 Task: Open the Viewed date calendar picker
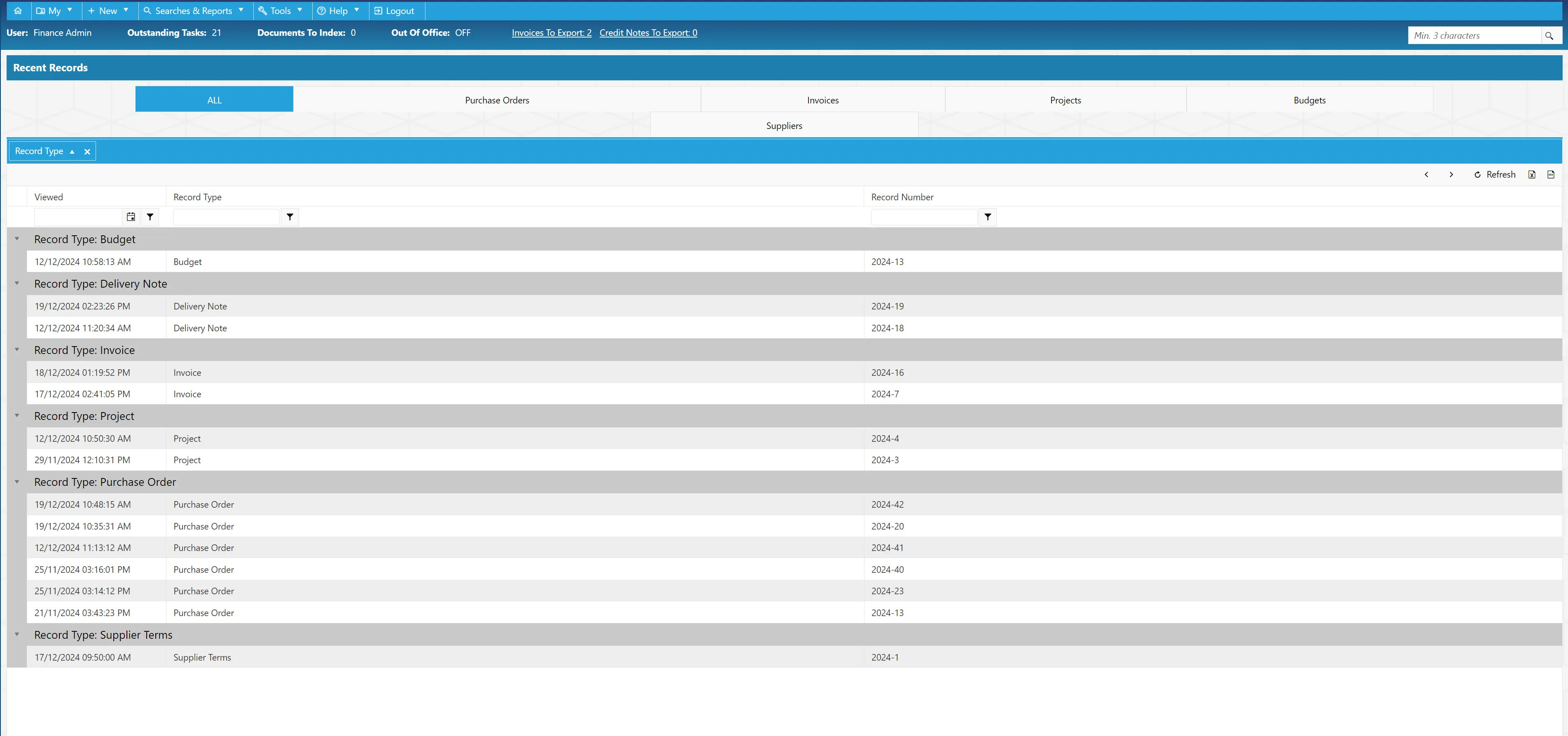[131, 217]
